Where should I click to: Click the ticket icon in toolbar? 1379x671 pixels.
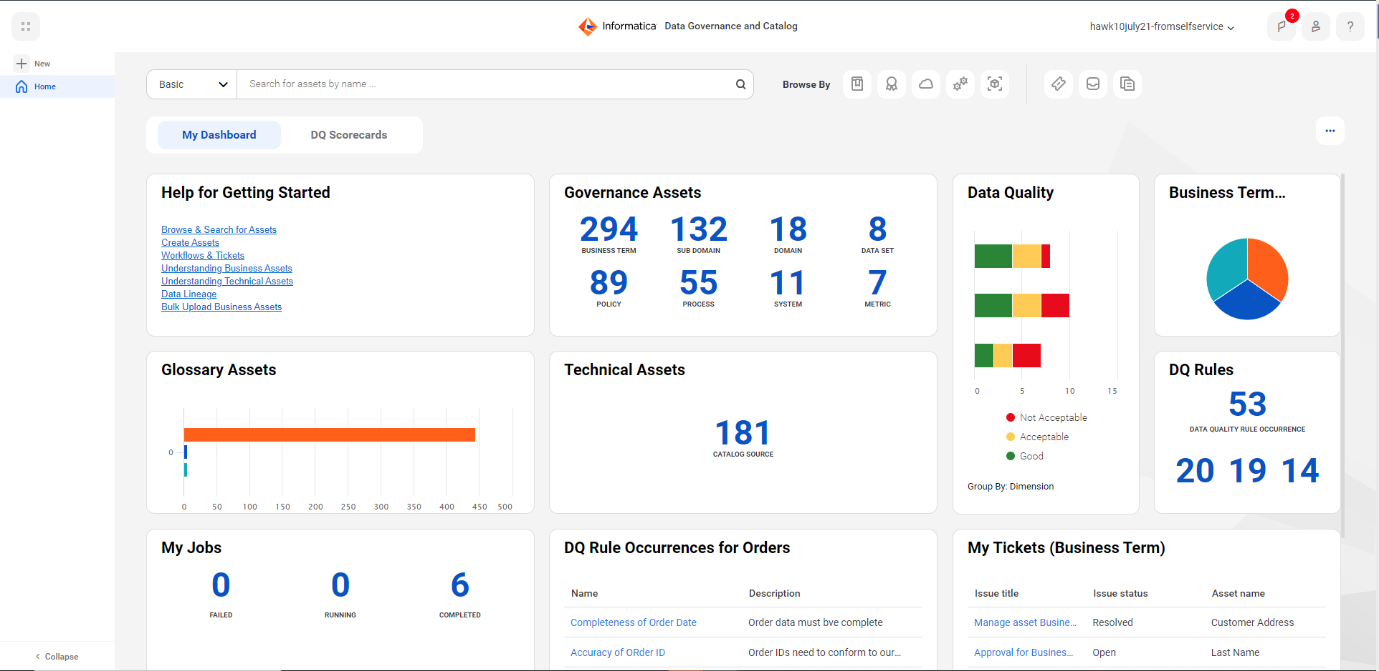pyautogui.click(x=1059, y=84)
